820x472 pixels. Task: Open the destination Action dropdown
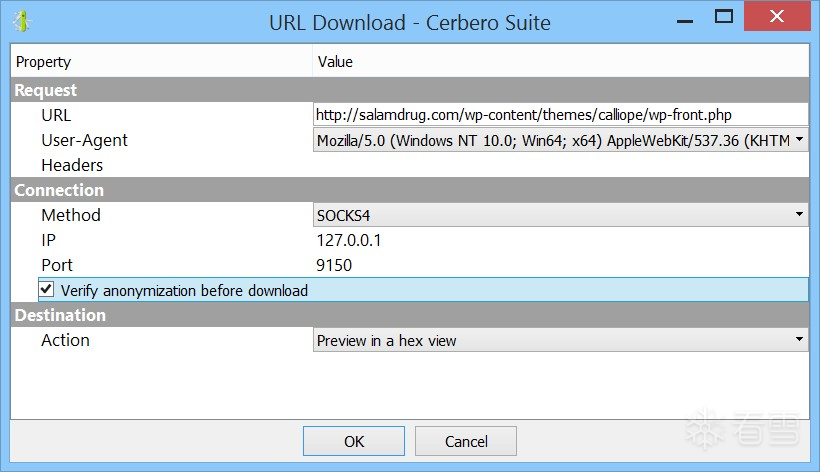click(x=560, y=340)
